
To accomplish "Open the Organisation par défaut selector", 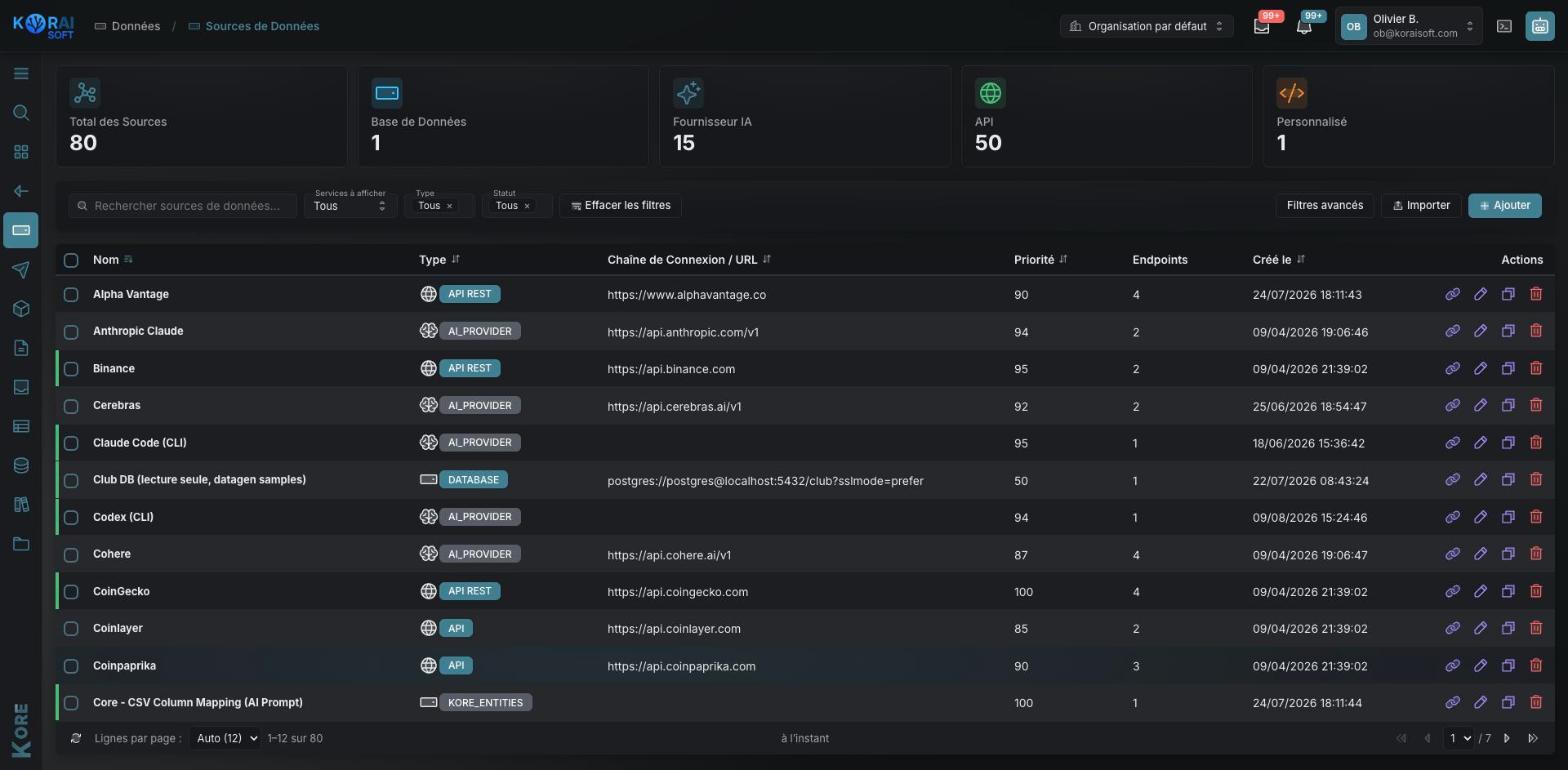I will tap(1146, 26).
